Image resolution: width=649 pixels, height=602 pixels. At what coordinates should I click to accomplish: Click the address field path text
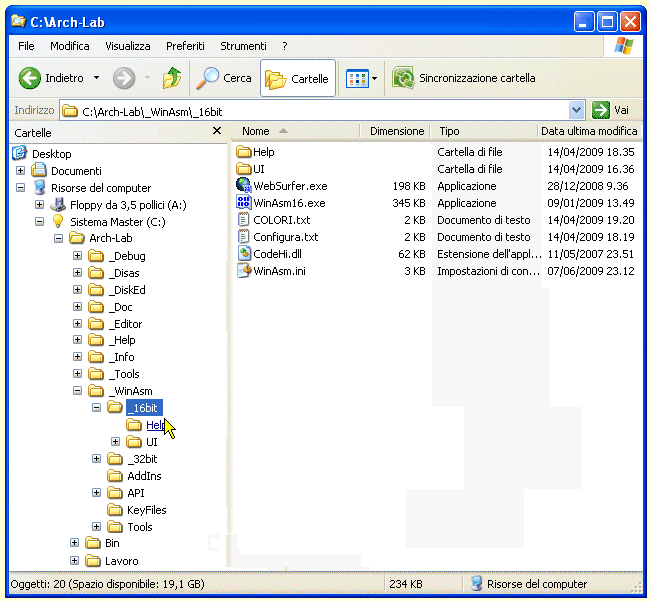tap(152, 112)
